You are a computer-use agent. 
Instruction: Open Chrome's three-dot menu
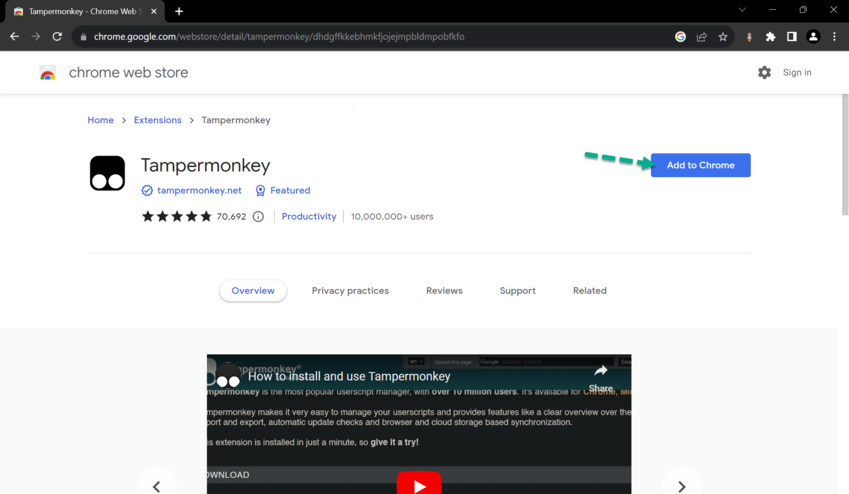(x=834, y=36)
